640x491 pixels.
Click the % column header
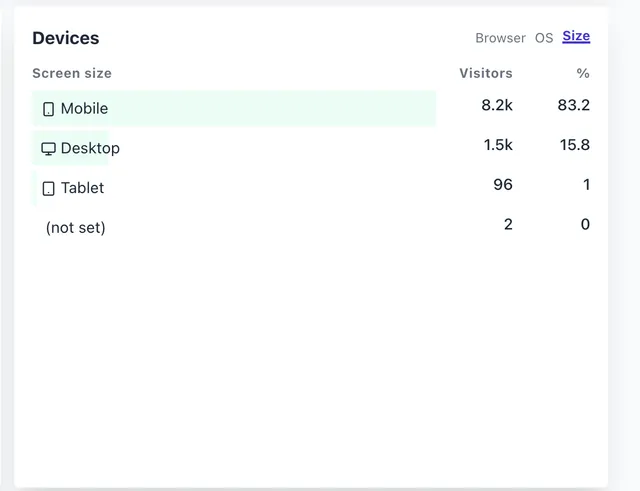583,73
